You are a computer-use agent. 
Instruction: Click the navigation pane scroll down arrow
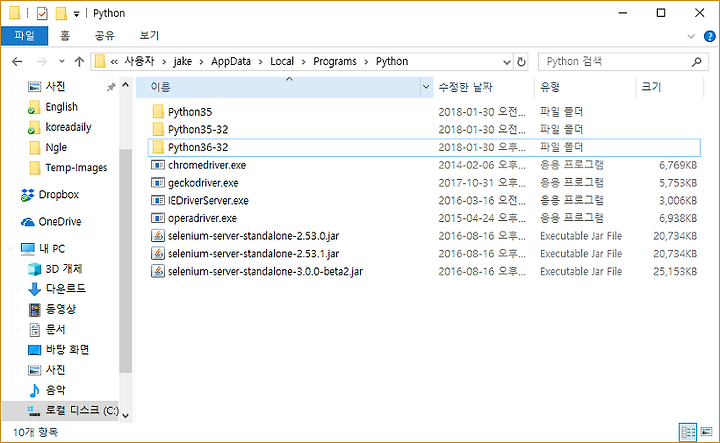(x=125, y=415)
